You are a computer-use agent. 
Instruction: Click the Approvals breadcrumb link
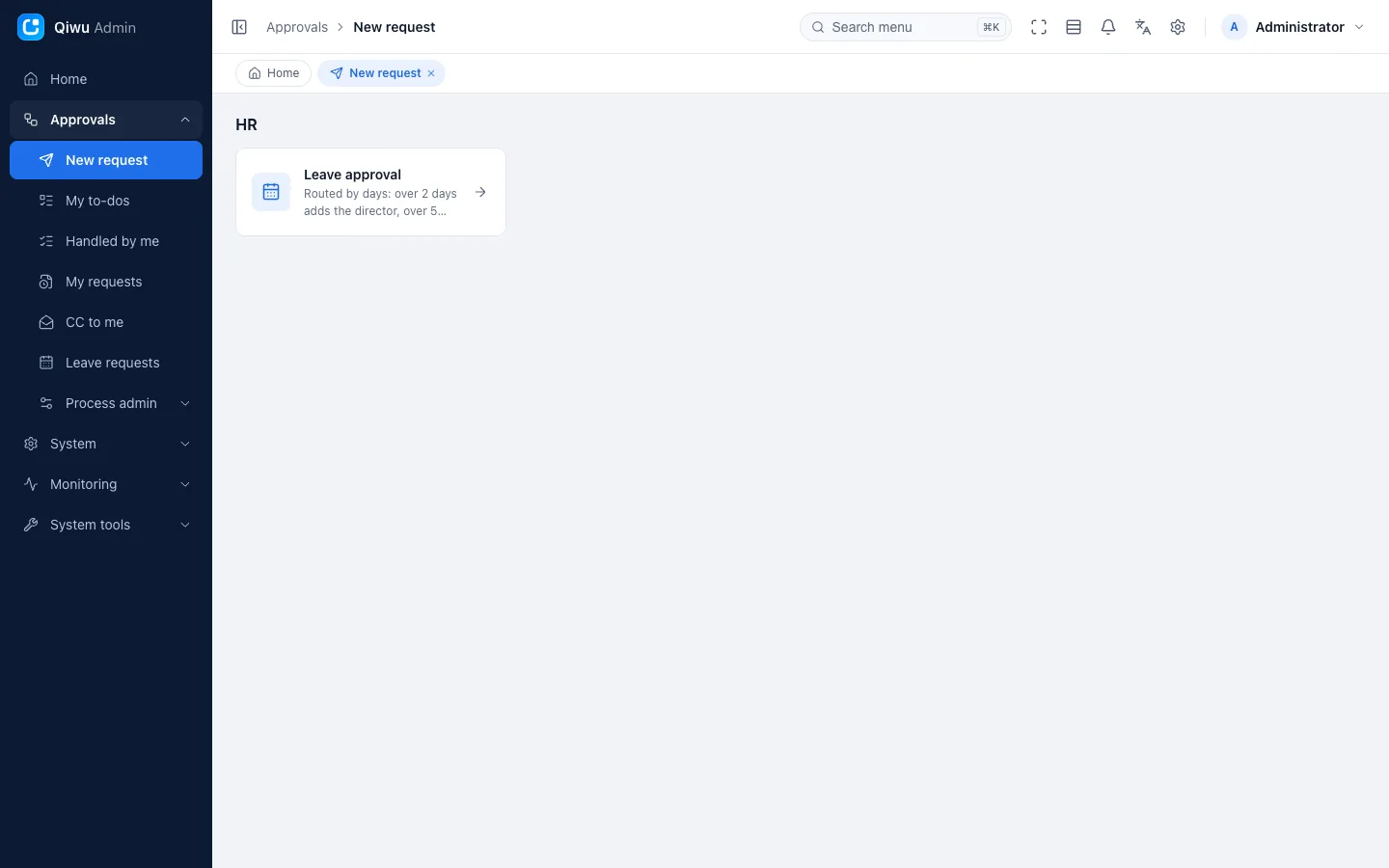(297, 27)
